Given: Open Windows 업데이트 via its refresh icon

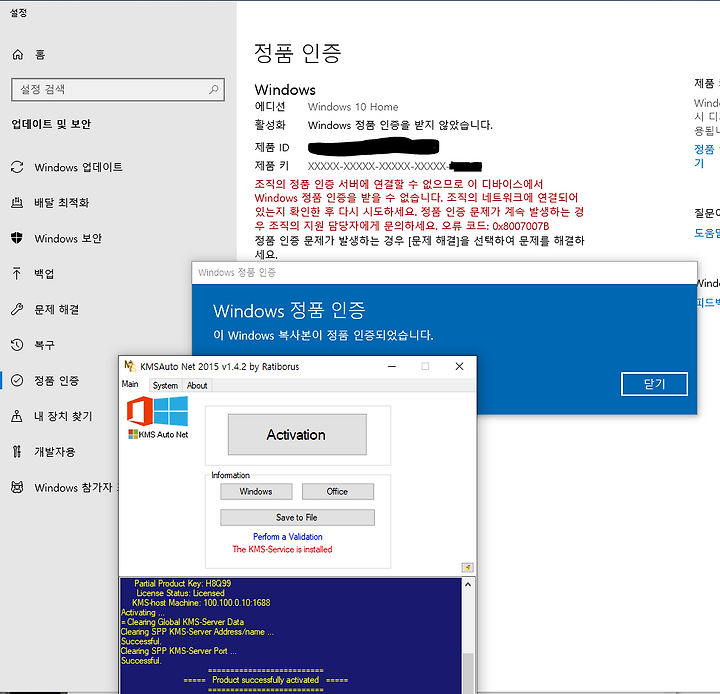Looking at the screenshot, I should [17, 167].
